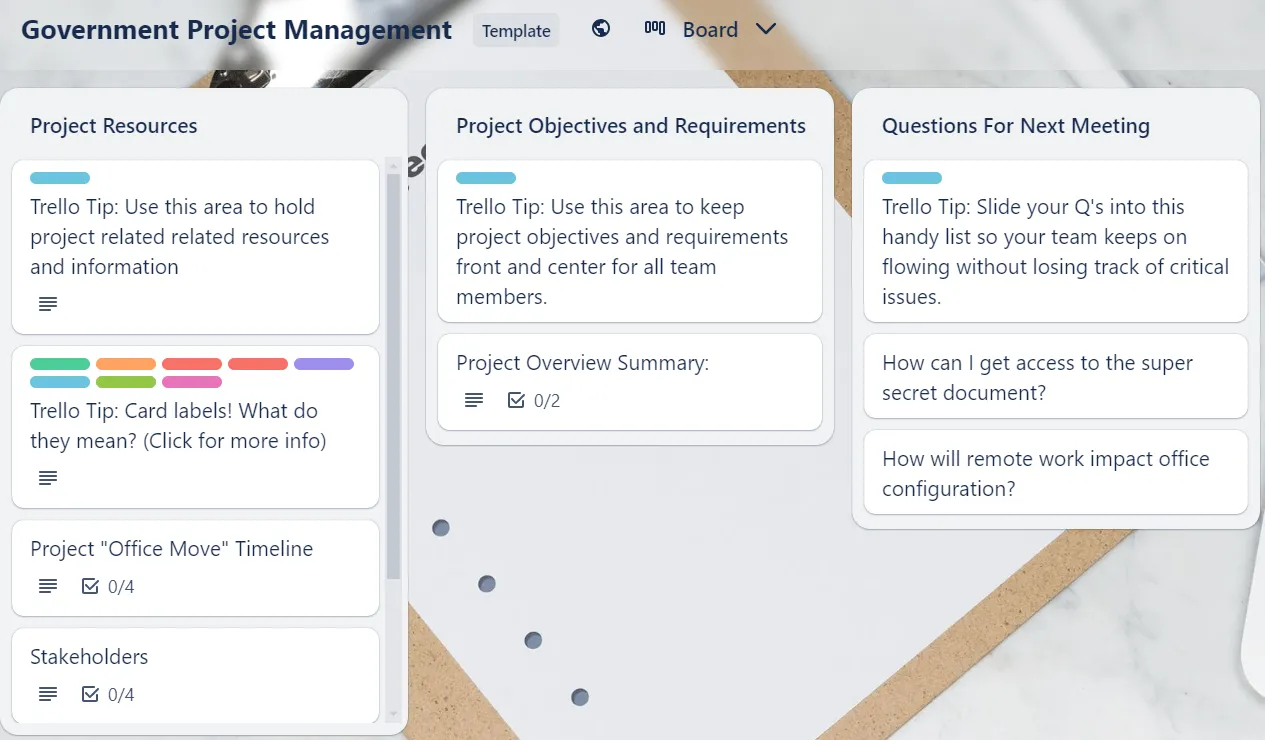Click lime green label on Card labels card
The width and height of the screenshot is (1265, 740).
coord(126,382)
